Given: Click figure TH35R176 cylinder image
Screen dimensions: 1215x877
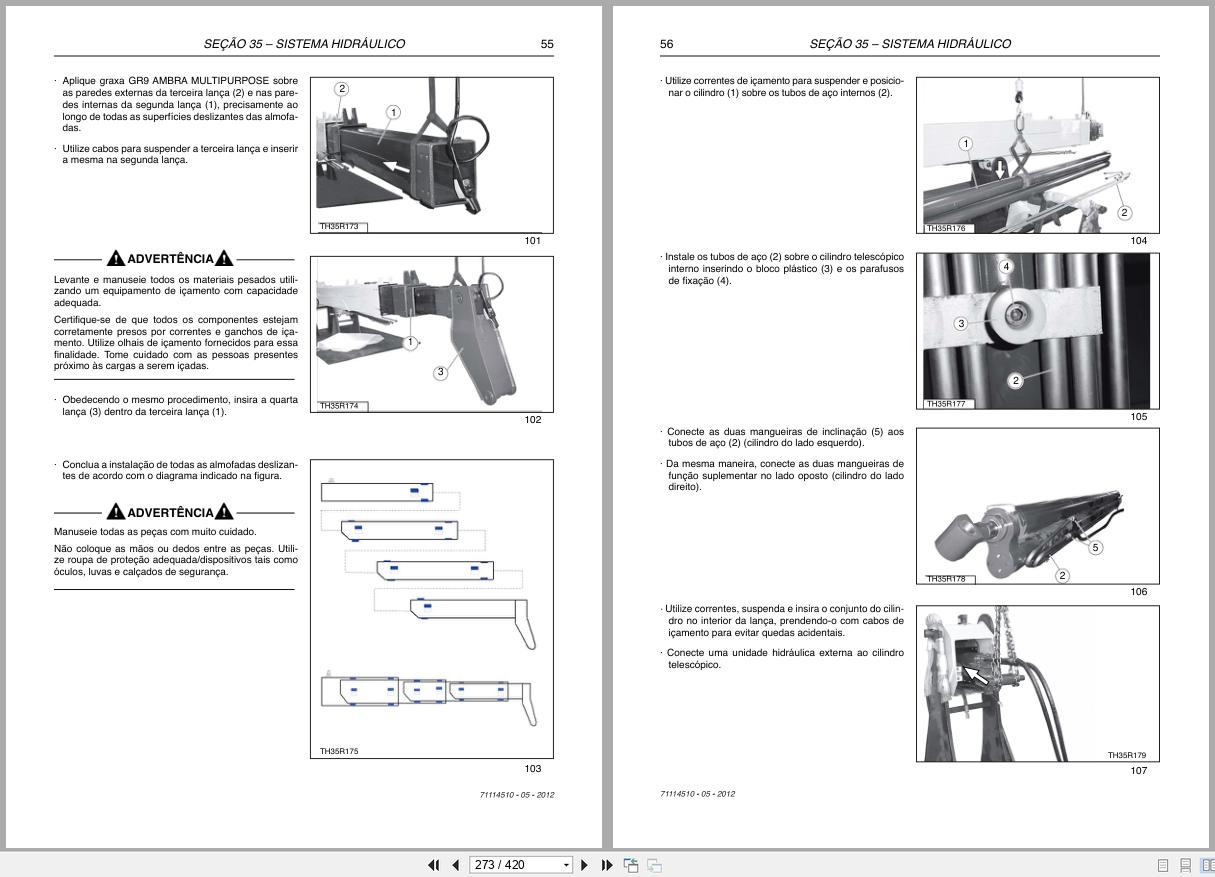Looking at the screenshot, I should (1038, 155).
